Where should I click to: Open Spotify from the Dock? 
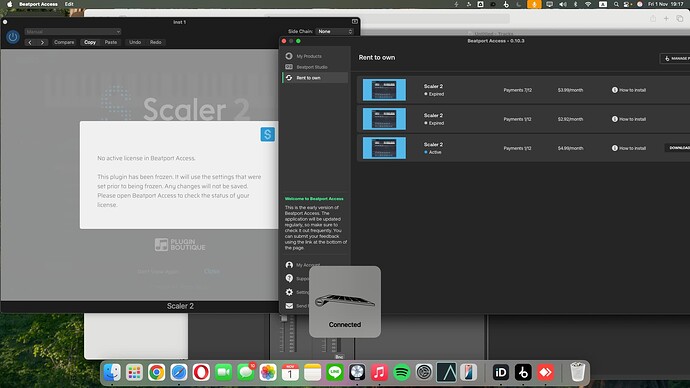402,373
